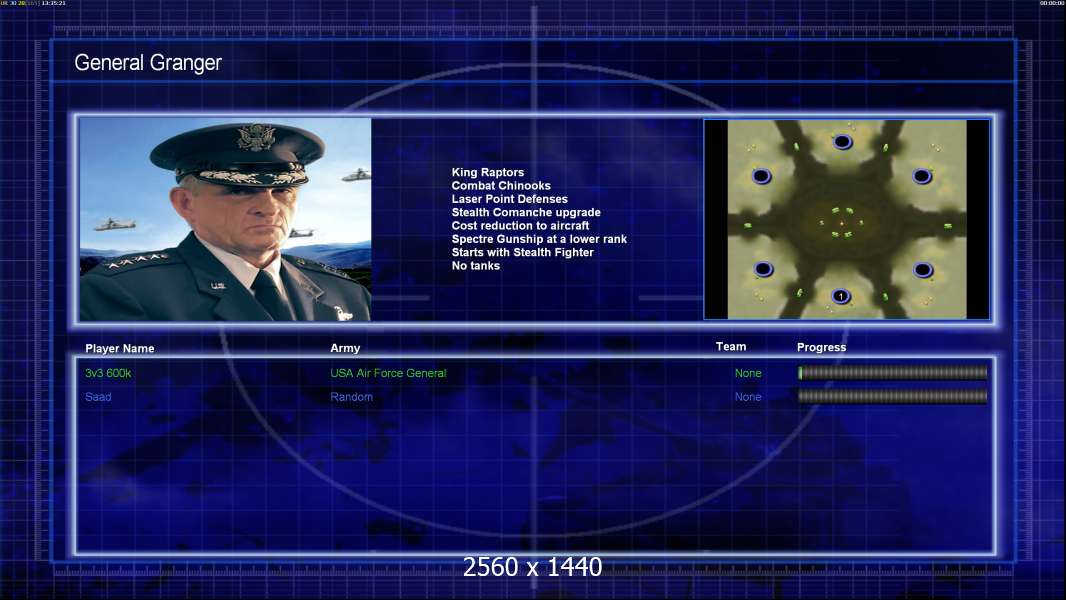This screenshot has height=600, width=1066.
Task: Click the loading progress bar for 3v3 600k
Action: [x=893, y=372]
